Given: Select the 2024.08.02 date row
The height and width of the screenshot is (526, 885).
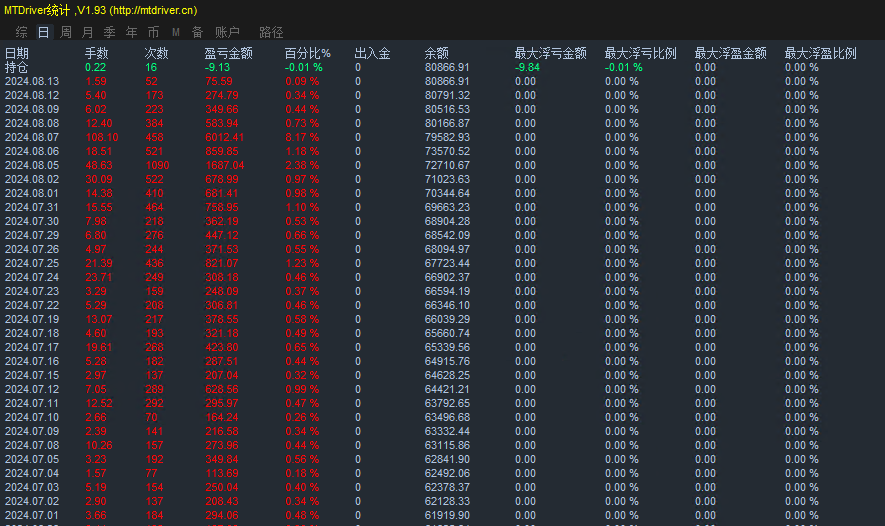Looking at the screenshot, I should (x=32, y=179).
